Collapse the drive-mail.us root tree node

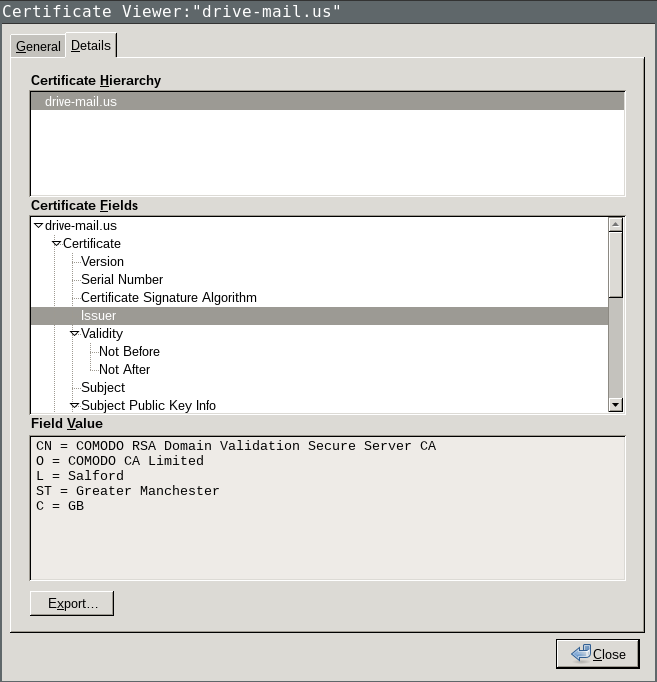tap(39, 226)
